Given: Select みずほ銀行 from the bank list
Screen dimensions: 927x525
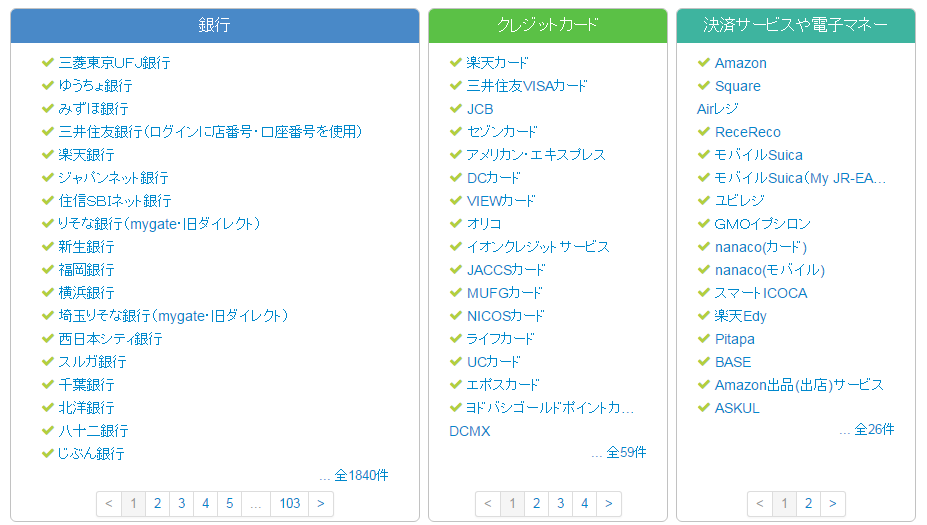Looking at the screenshot, I should 93,109.
